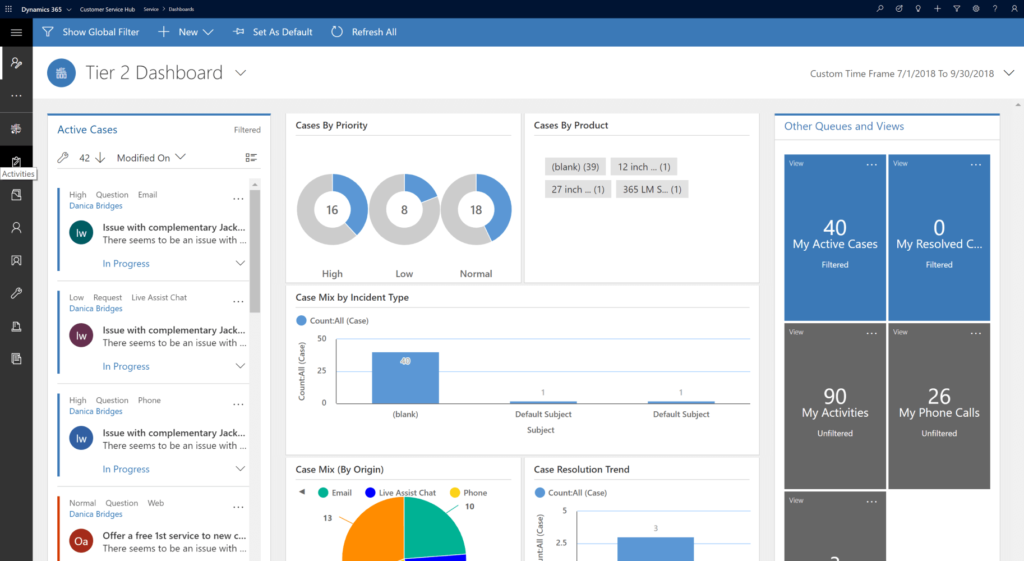The image size is (1024, 561).
Task: Open the Accounts icon below Activities
Action: [x=16, y=195]
